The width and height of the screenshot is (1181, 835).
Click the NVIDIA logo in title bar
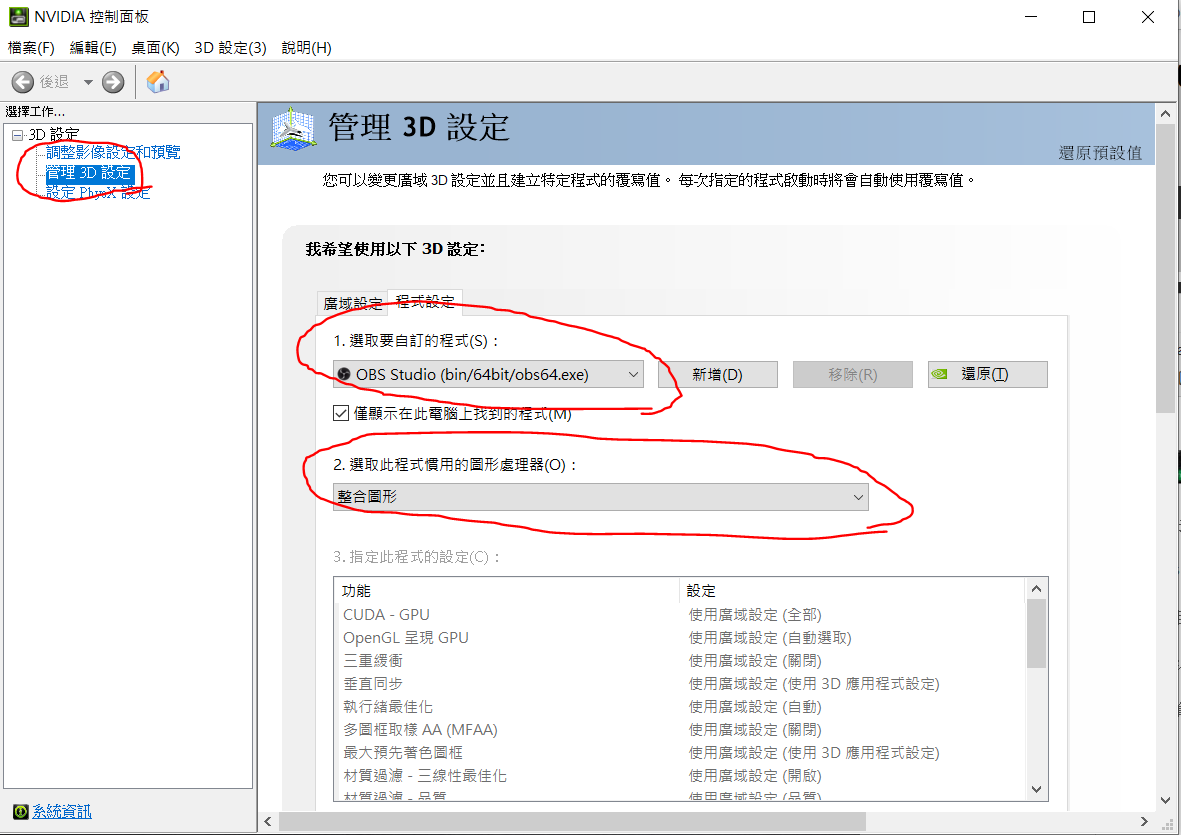pos(18,17)
